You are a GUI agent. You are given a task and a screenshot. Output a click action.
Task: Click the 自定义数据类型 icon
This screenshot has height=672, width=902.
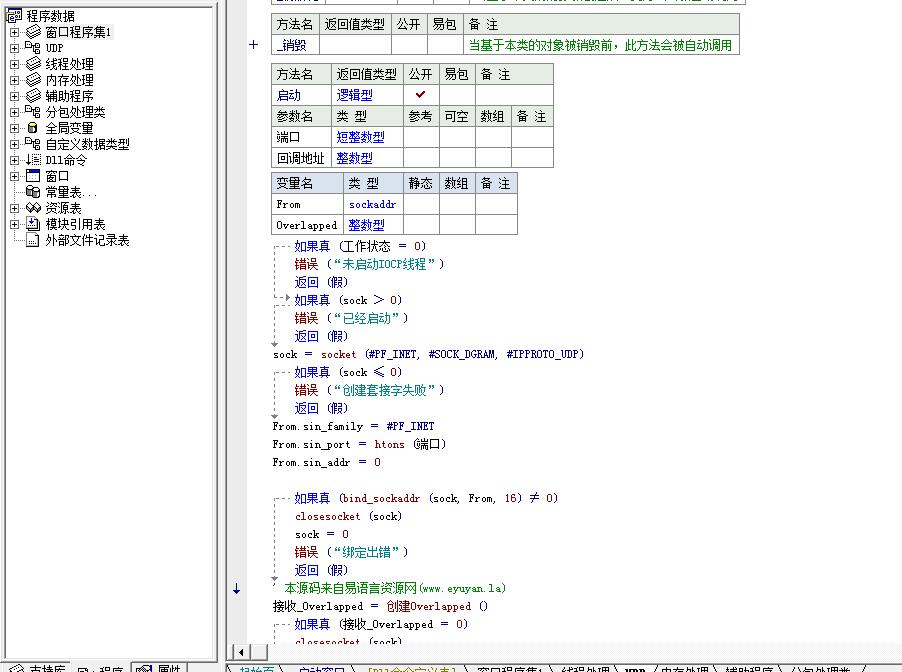pos(33,144)
